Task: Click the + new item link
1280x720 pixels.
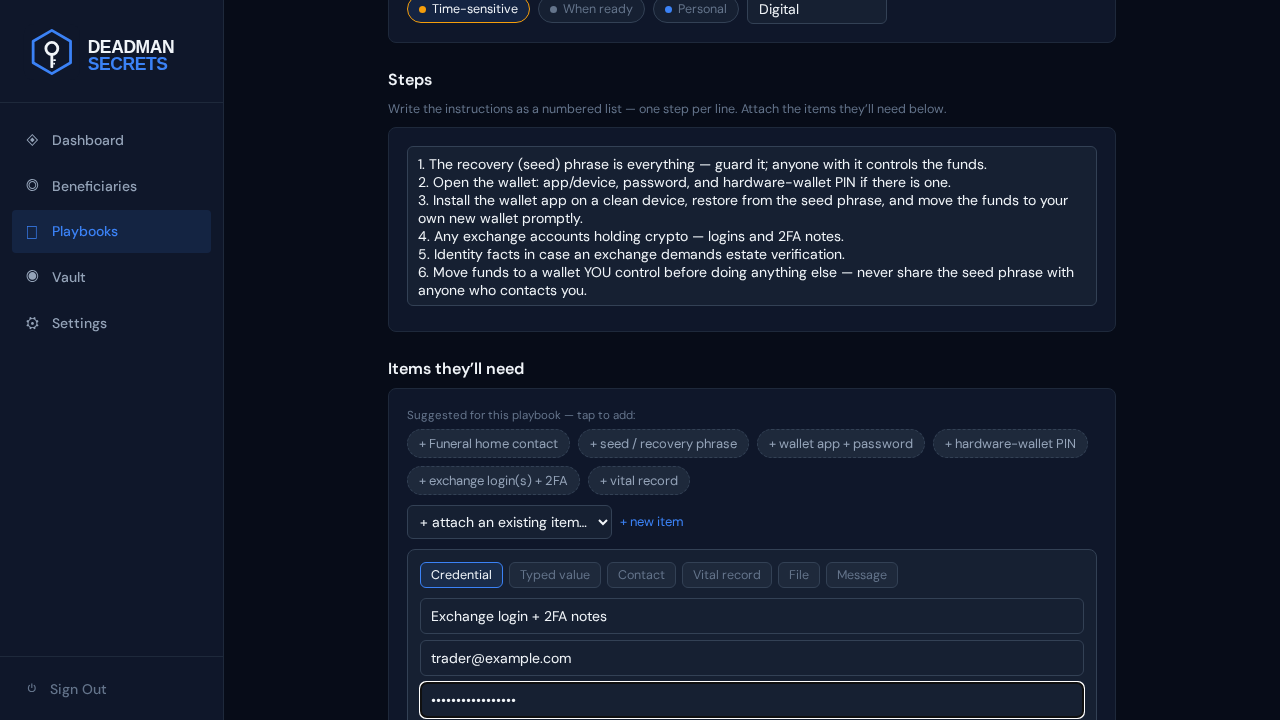Action: (652, 522)
